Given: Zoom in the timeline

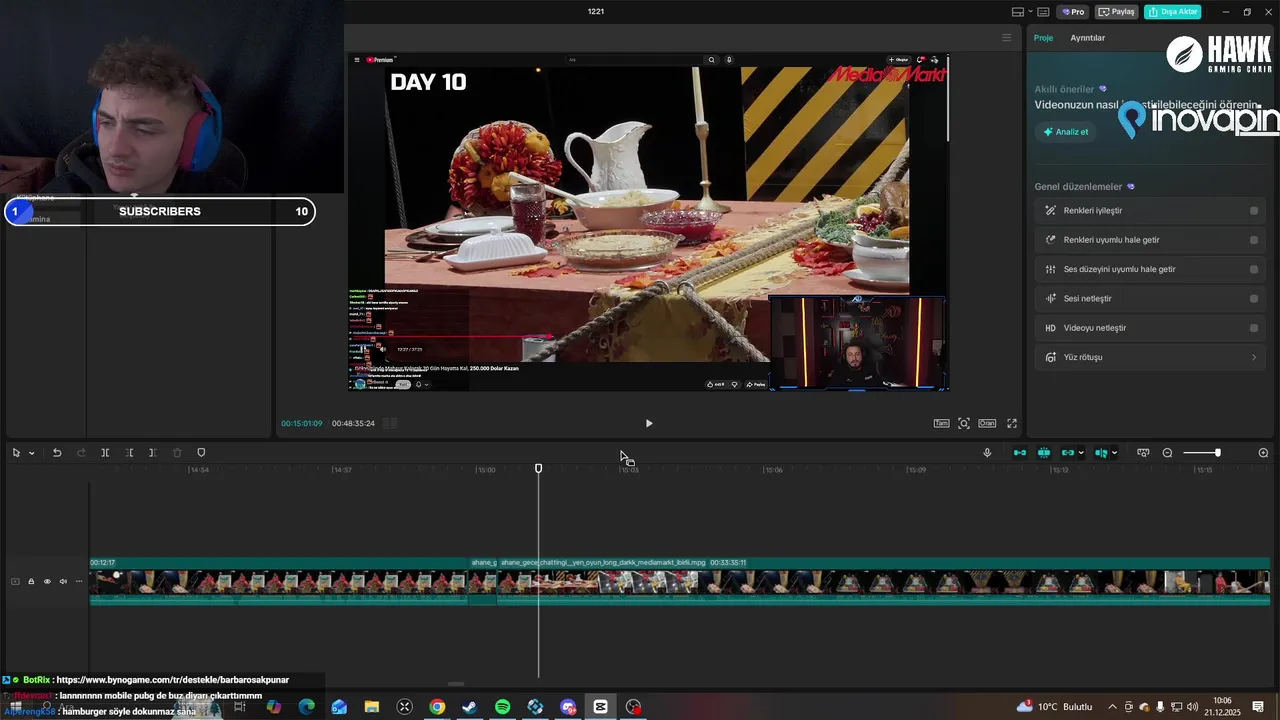Looking at the screenshot, I should coord(1263,453).
